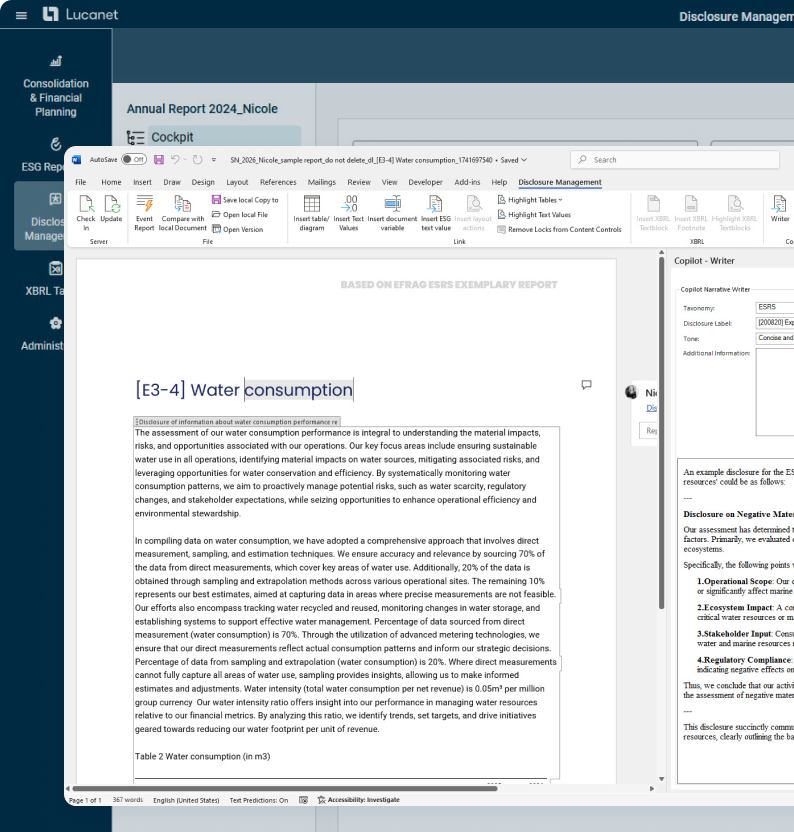Select Cockpit in the Annual Report tree
The width and height of the screenshot is (794, 832).
172,137
